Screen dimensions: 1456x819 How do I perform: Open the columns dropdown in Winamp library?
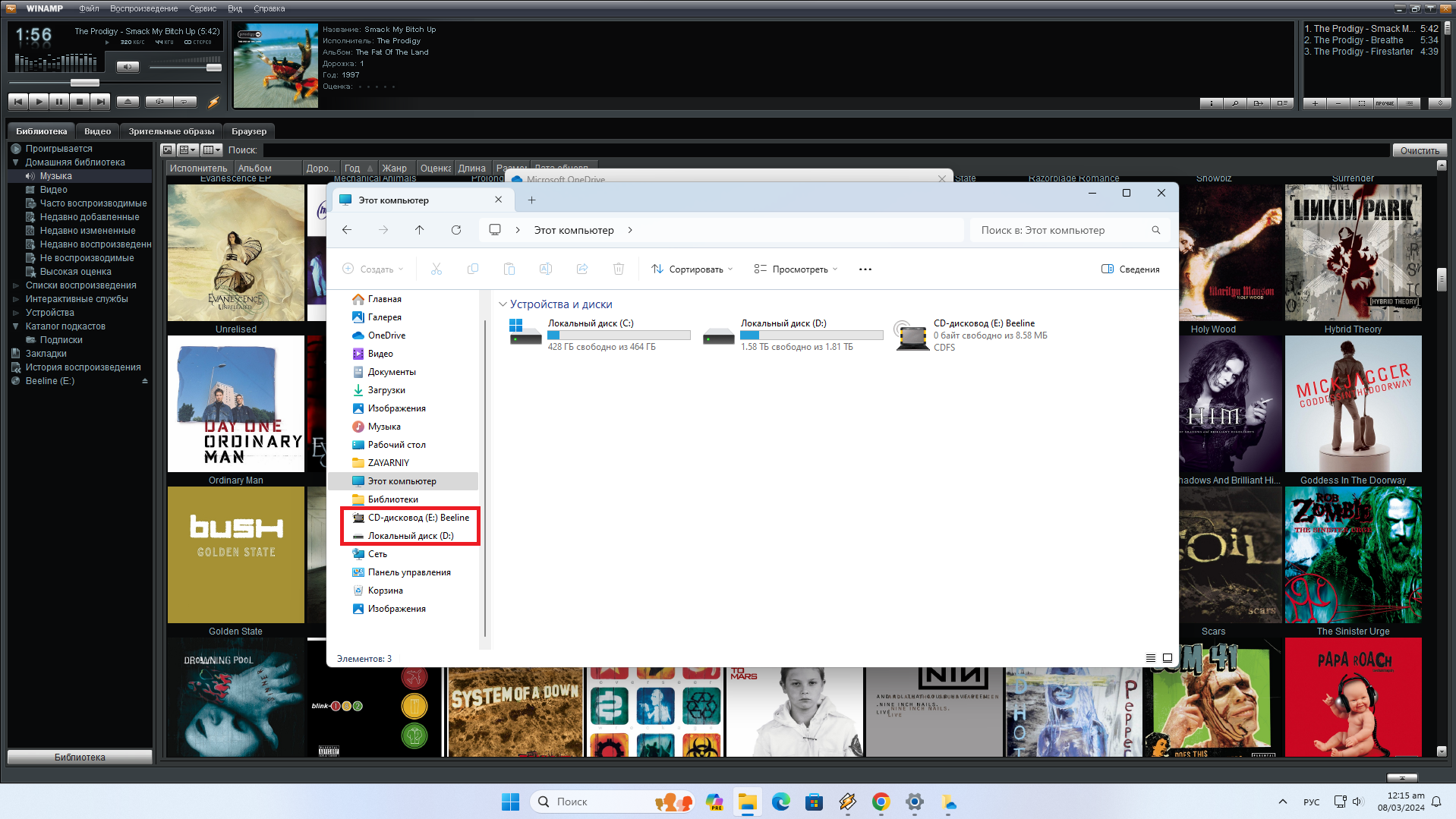coord(212,150)
